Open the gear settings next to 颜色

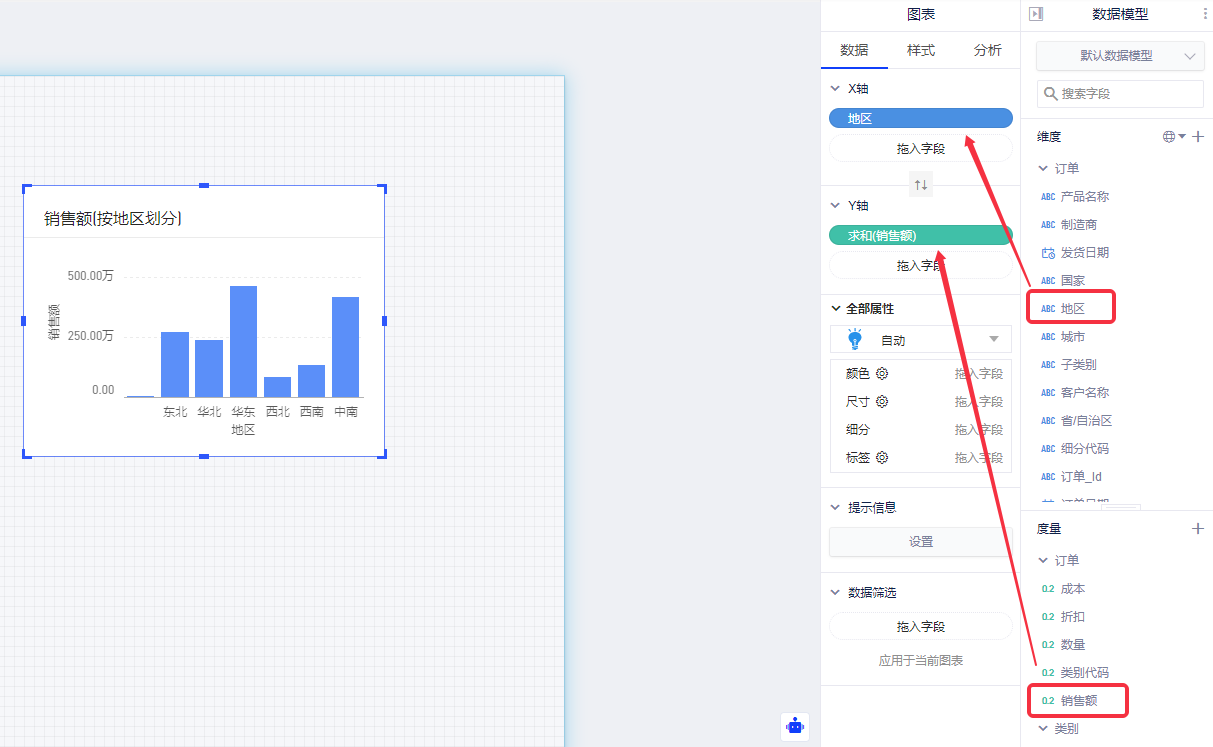882,374
